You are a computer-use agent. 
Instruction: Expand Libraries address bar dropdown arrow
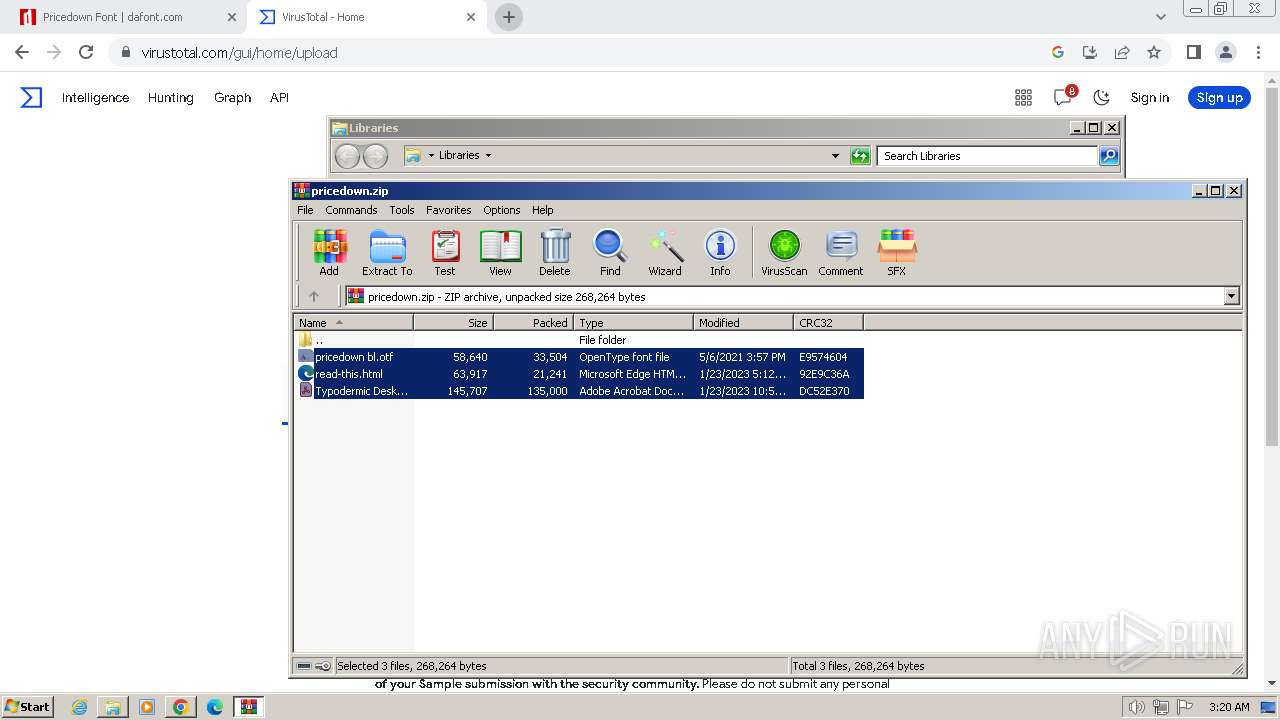coord(835,156)
